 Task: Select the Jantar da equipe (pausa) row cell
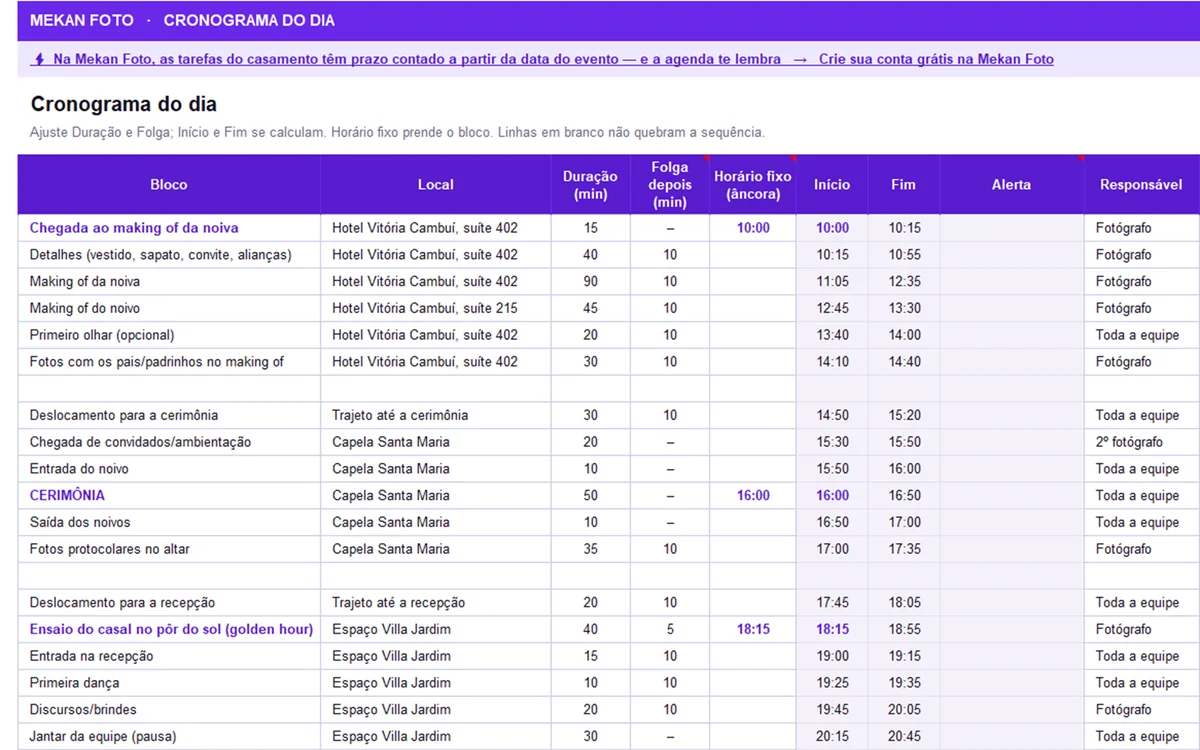[169, 736]
